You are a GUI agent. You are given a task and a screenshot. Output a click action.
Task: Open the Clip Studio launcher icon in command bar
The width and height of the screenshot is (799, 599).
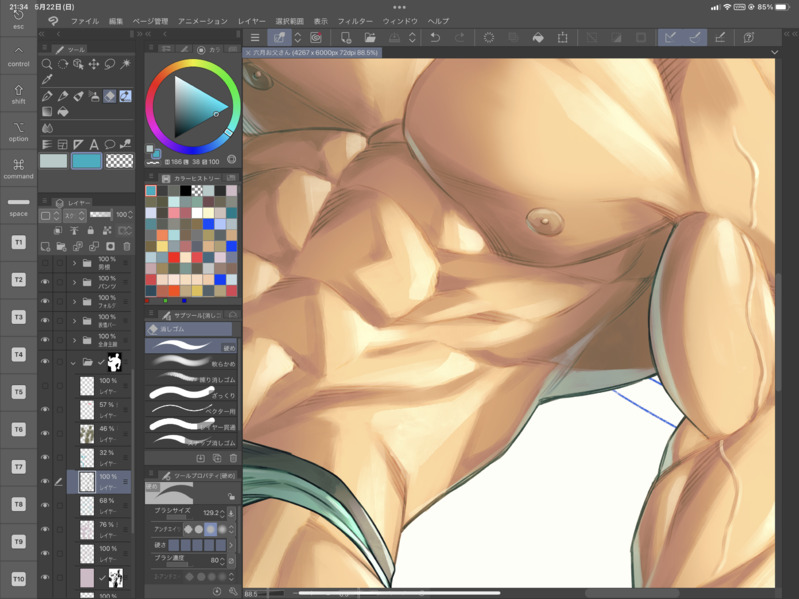(316, 38)
